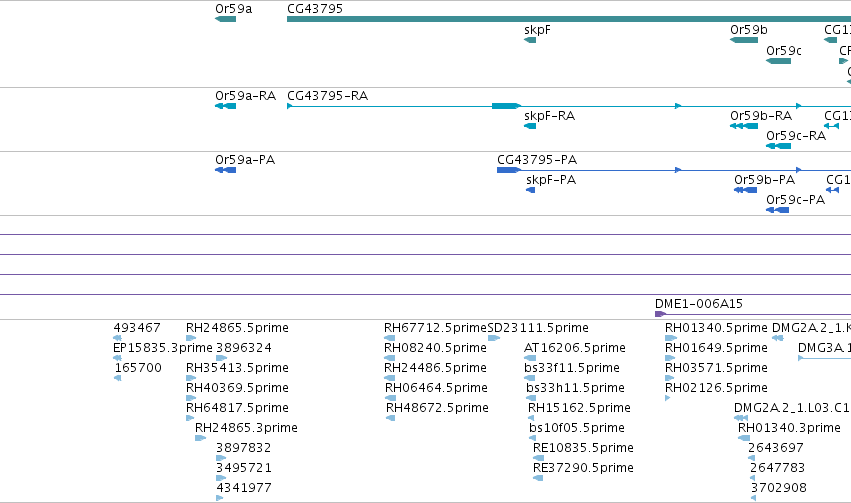This screenshot has height=503, width=851.
Task: Click the Or59c-RA transcript label
Action: [796, 136]
